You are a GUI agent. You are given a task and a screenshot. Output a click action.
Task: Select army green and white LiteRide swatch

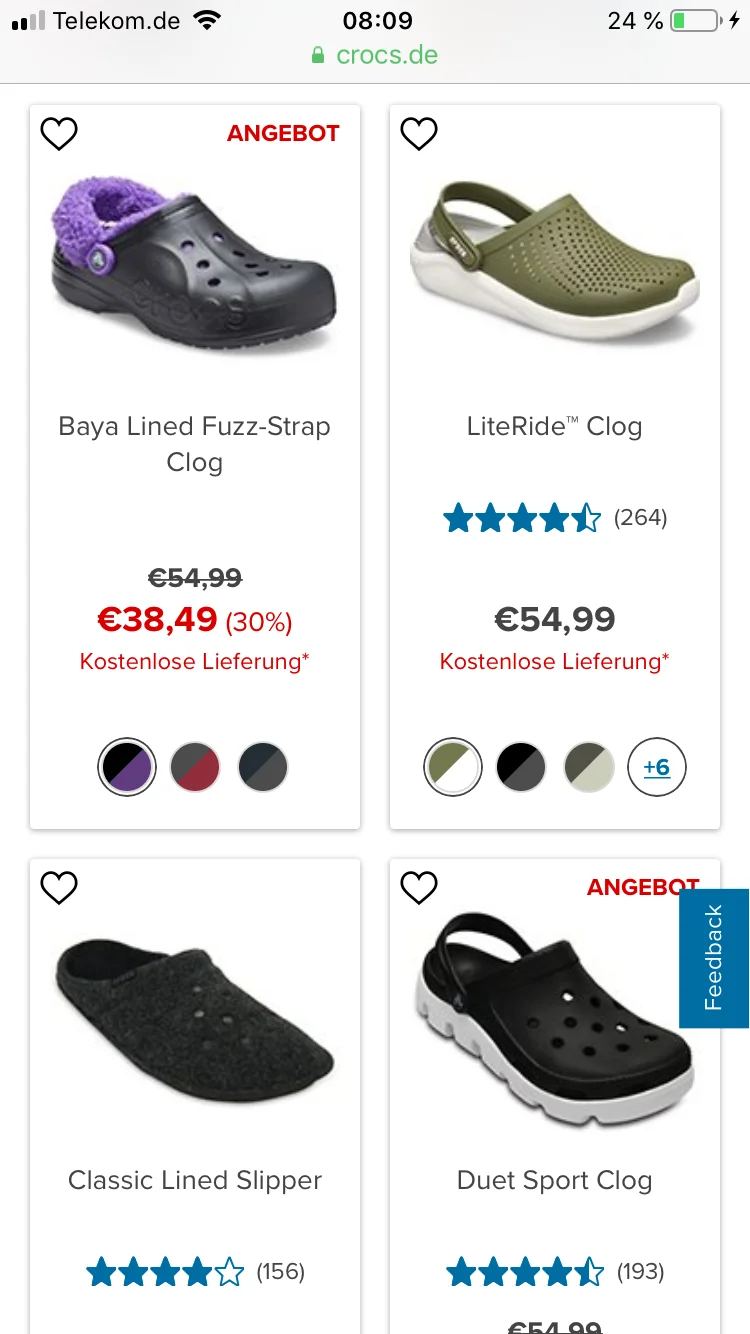[453, 768]
